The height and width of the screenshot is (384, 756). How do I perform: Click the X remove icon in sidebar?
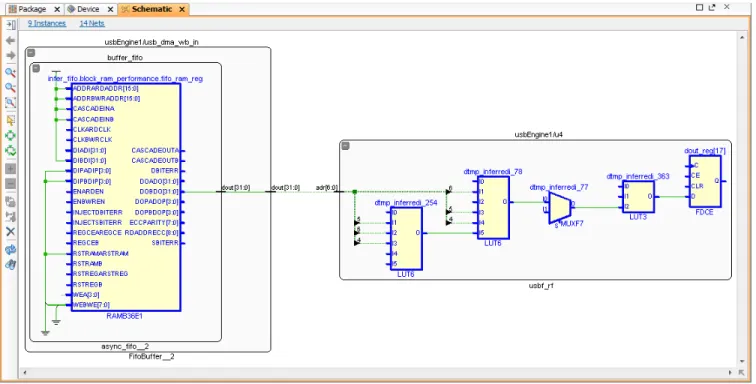point(10,232)
